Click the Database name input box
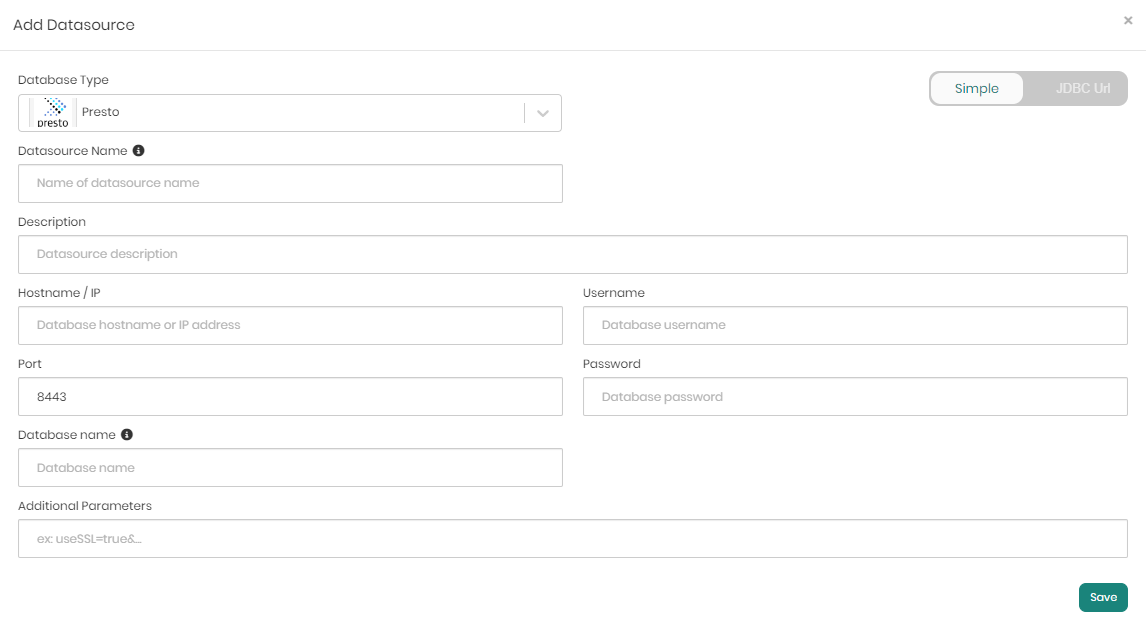This screenshot has width=1146, height=627. tap(290, 468)
